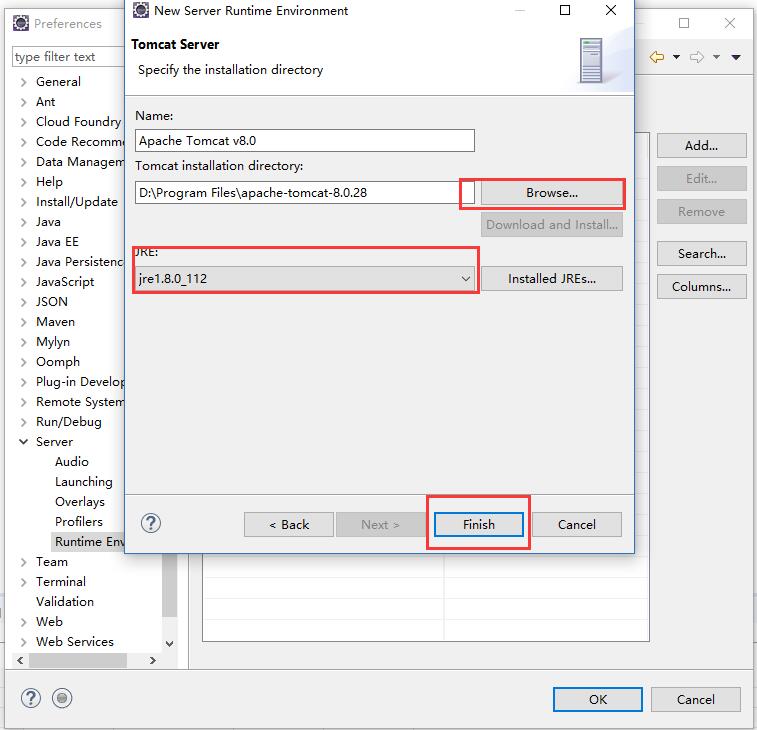
Task: Click Cancel in the Preferences window
Action: [695, 699]
